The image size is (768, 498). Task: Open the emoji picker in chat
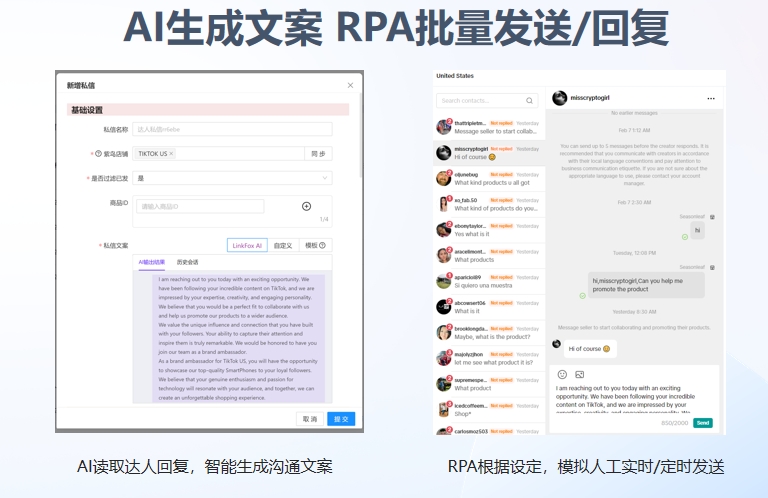562,374
